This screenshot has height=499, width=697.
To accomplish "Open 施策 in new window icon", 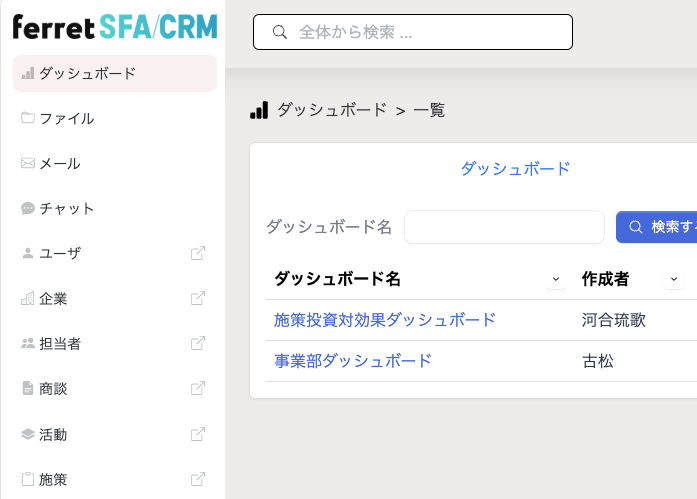I will (x=198, y=479).
